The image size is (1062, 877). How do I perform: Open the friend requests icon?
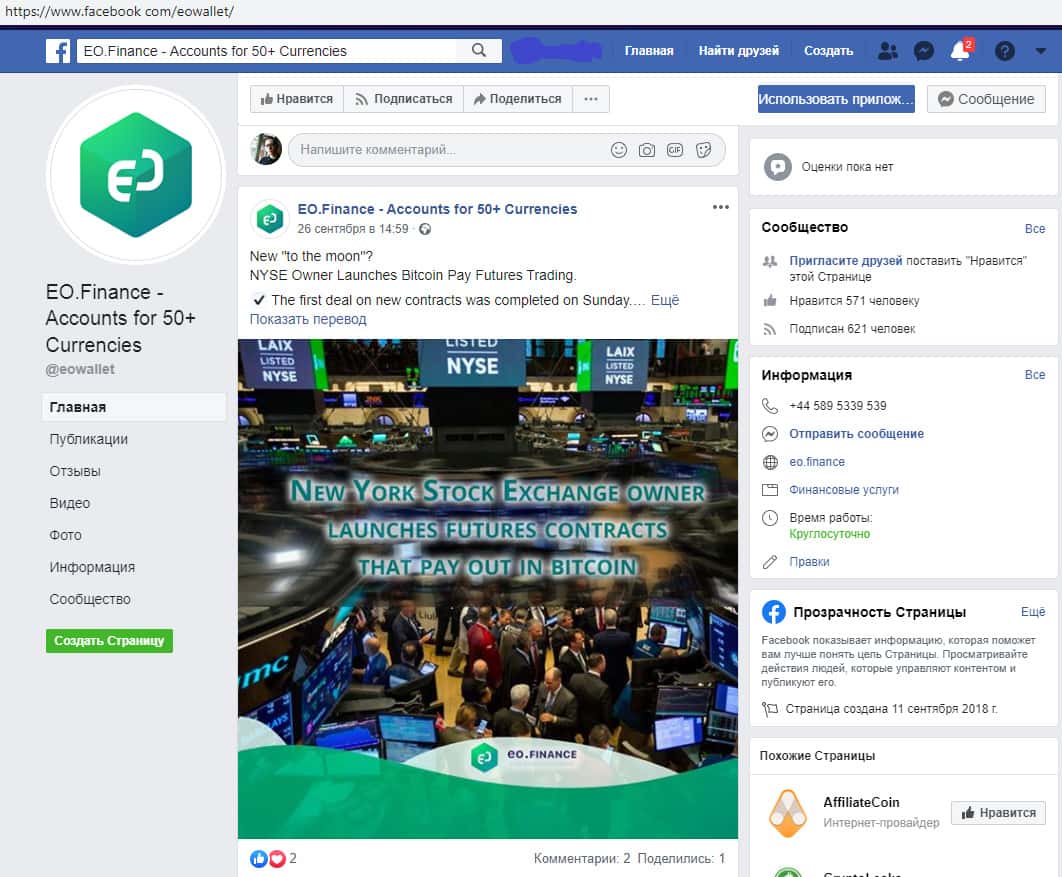tap(887, 51)
